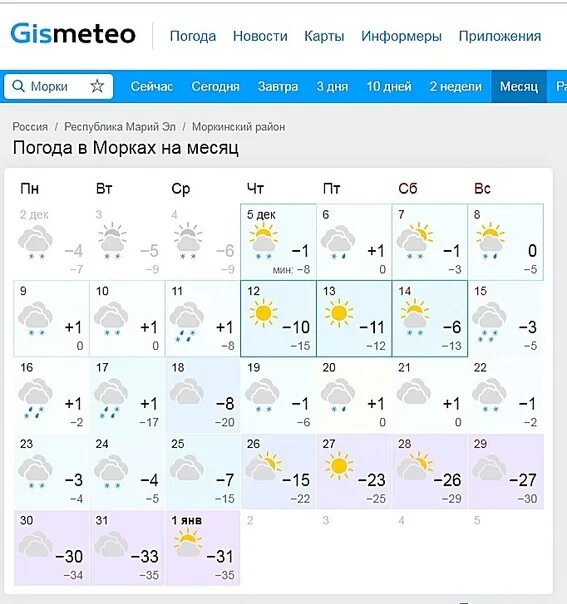Screen dimensions: 567x604
Task: Open the Сейчас tab
Action: coord(151,86)
